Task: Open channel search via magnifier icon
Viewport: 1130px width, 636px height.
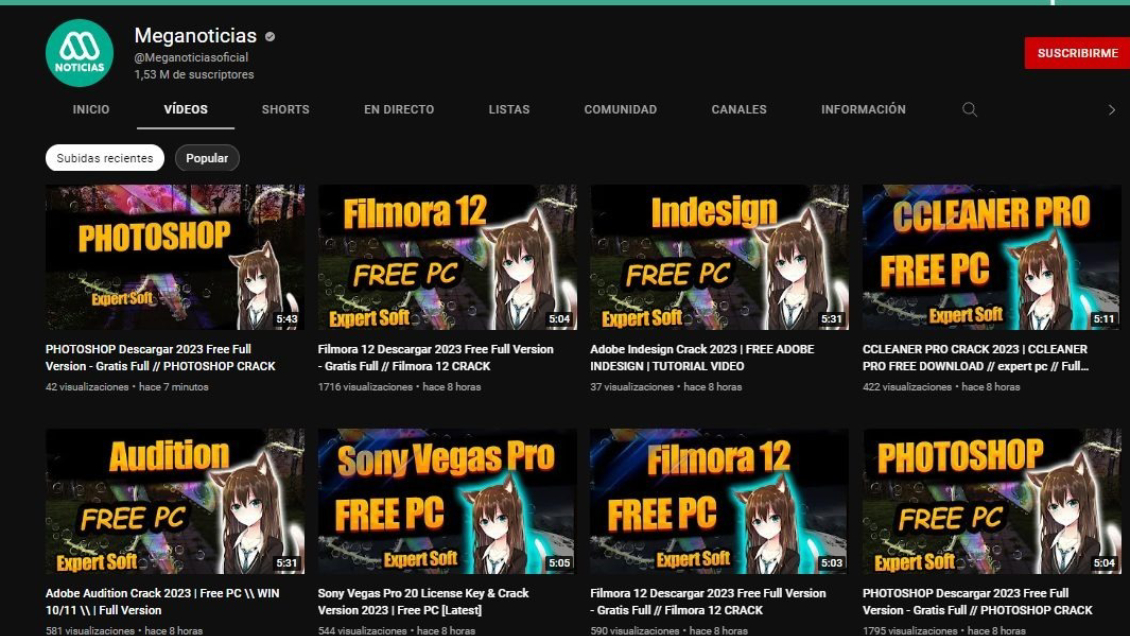Action: tap(968, 110)
